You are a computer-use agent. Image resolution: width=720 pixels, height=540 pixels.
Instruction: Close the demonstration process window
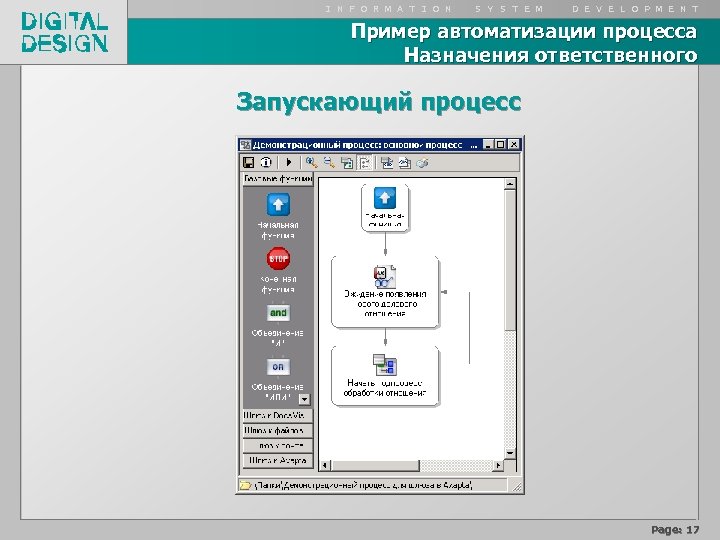(x=514, y=145)
